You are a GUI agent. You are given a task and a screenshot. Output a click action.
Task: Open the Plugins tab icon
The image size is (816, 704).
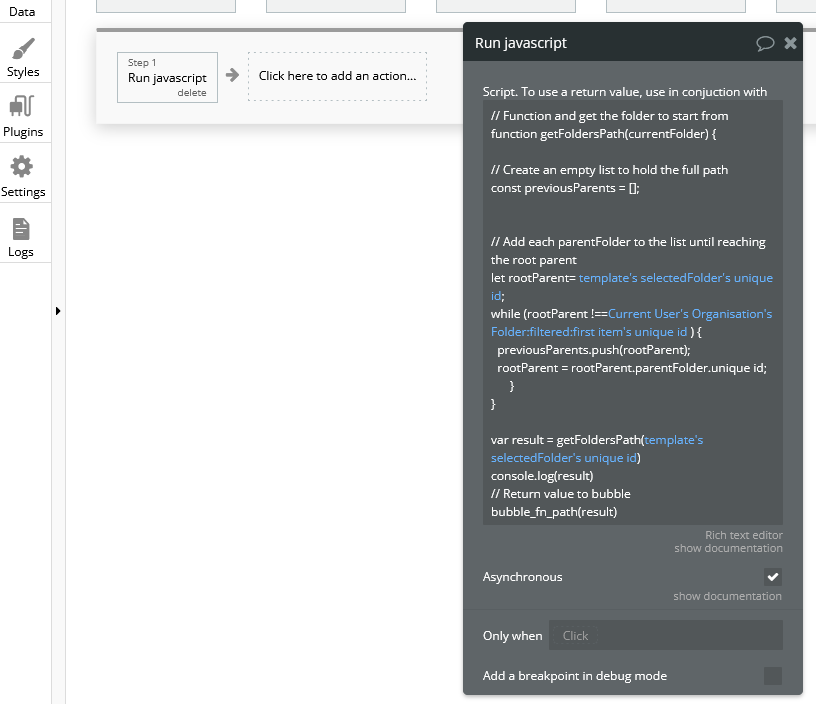pyautogui.click(x=22, y=107)
